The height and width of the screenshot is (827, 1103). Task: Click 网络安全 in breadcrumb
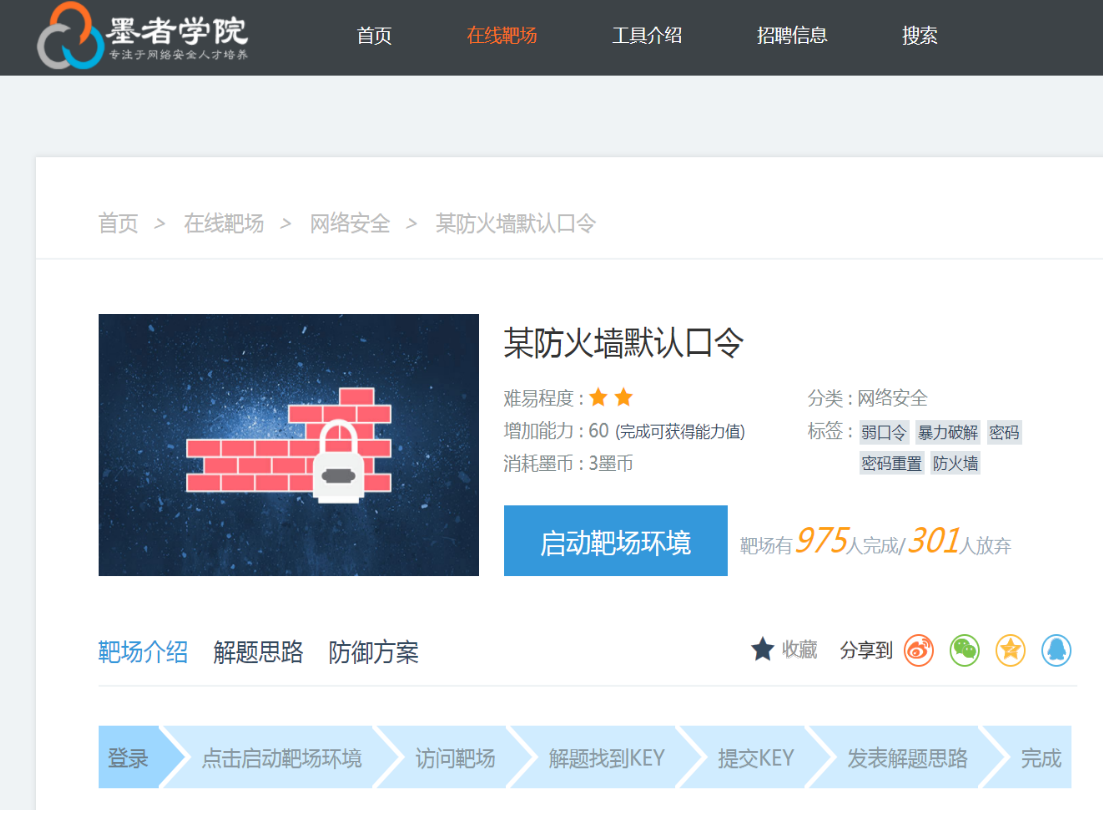[x=350, y=224]
